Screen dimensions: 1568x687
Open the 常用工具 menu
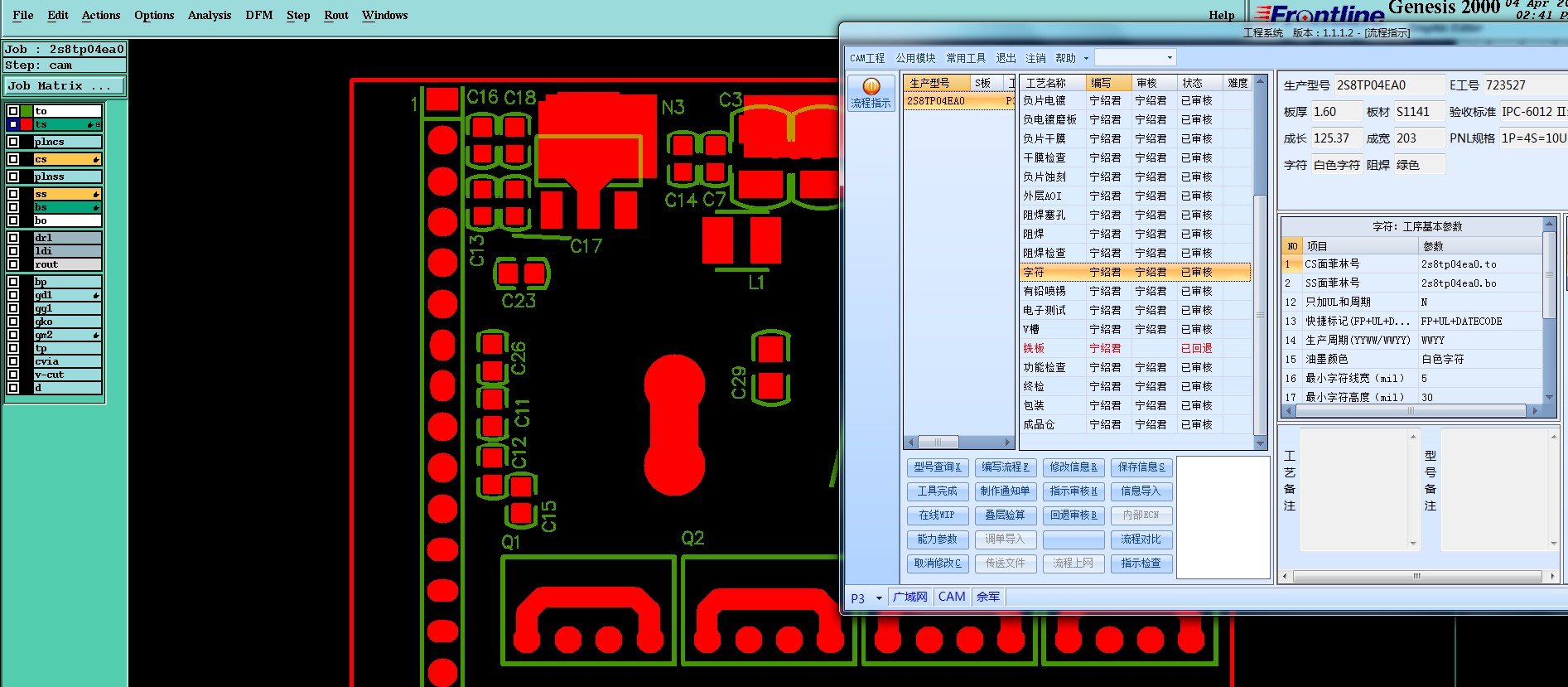point(966,58)
